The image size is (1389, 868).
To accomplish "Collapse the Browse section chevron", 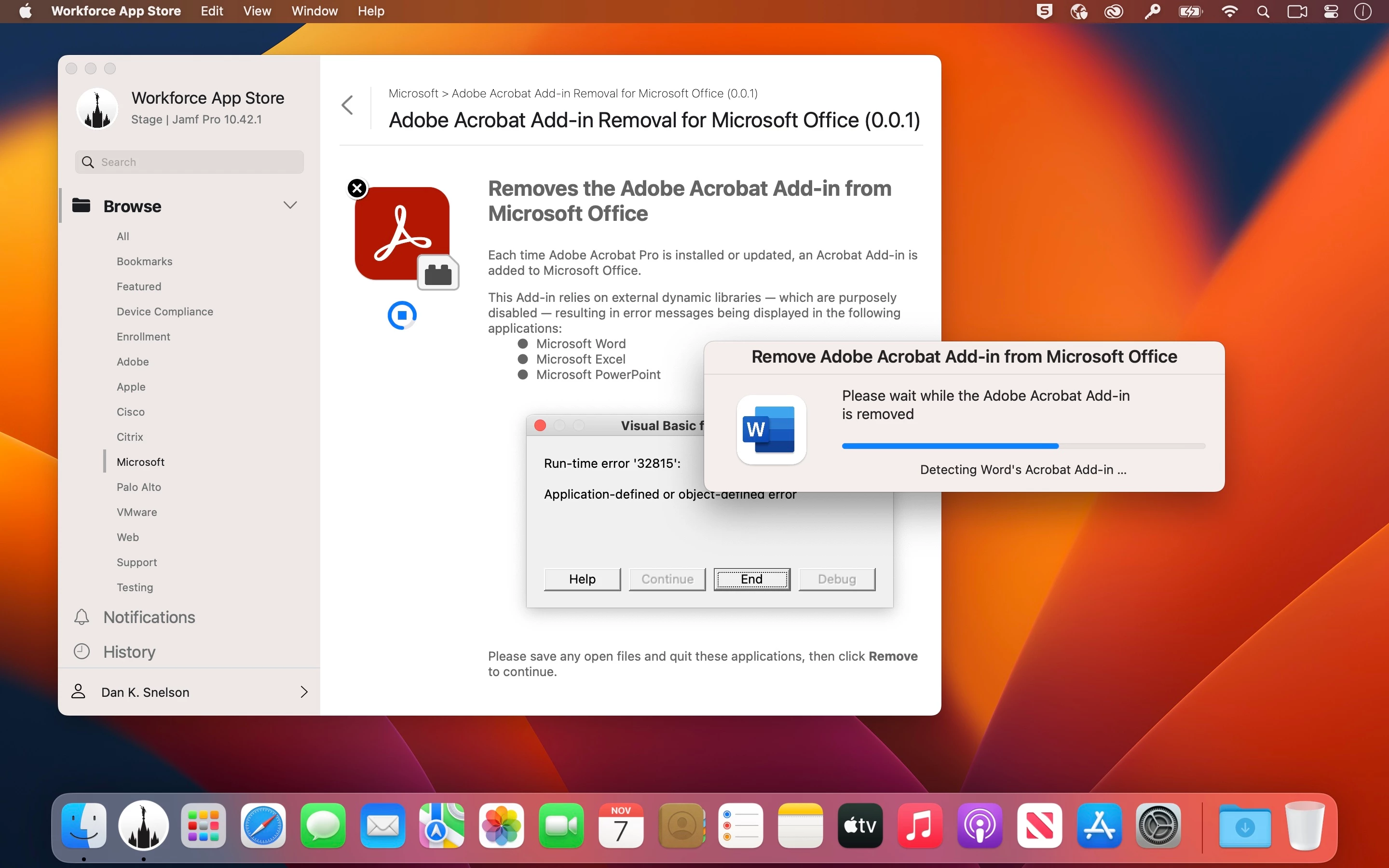I will pos(290,205).
